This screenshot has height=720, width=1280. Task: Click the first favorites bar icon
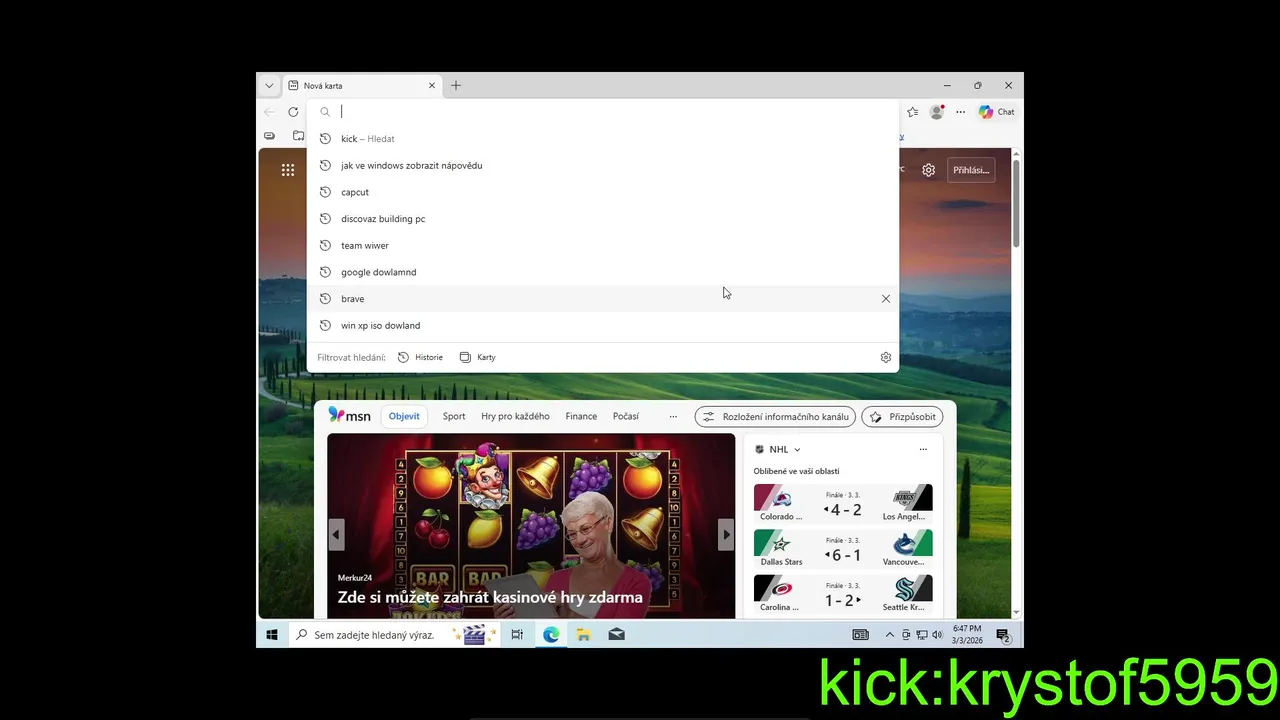(x=269, y=135)
